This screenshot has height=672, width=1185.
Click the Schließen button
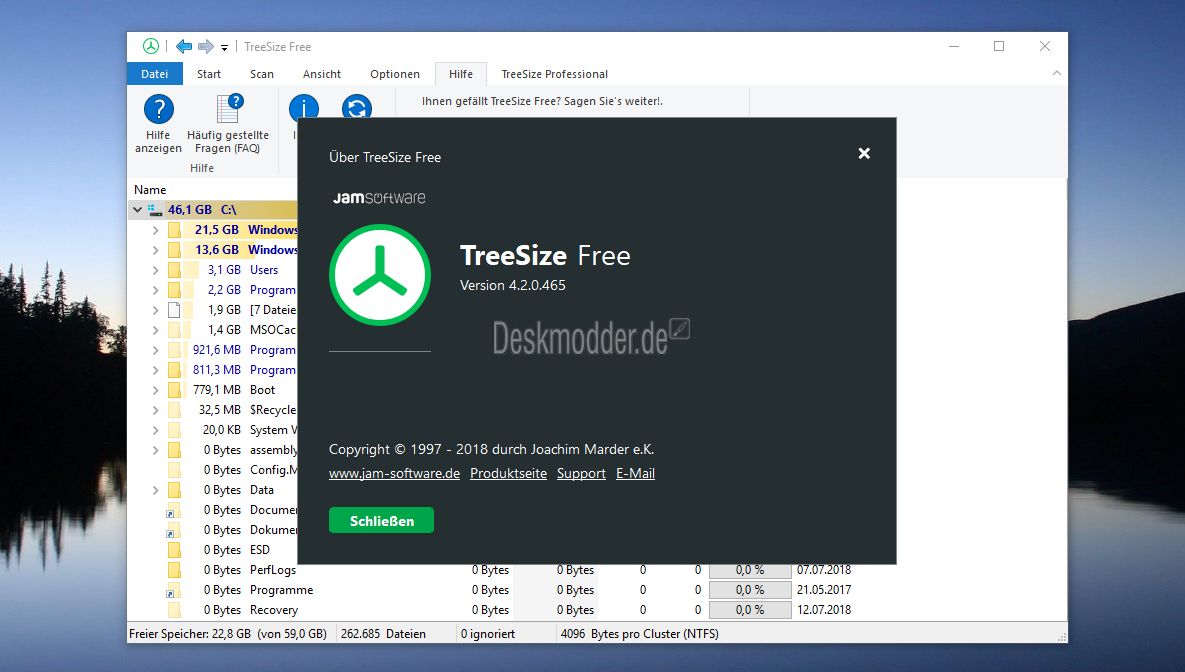coord(382,520)
